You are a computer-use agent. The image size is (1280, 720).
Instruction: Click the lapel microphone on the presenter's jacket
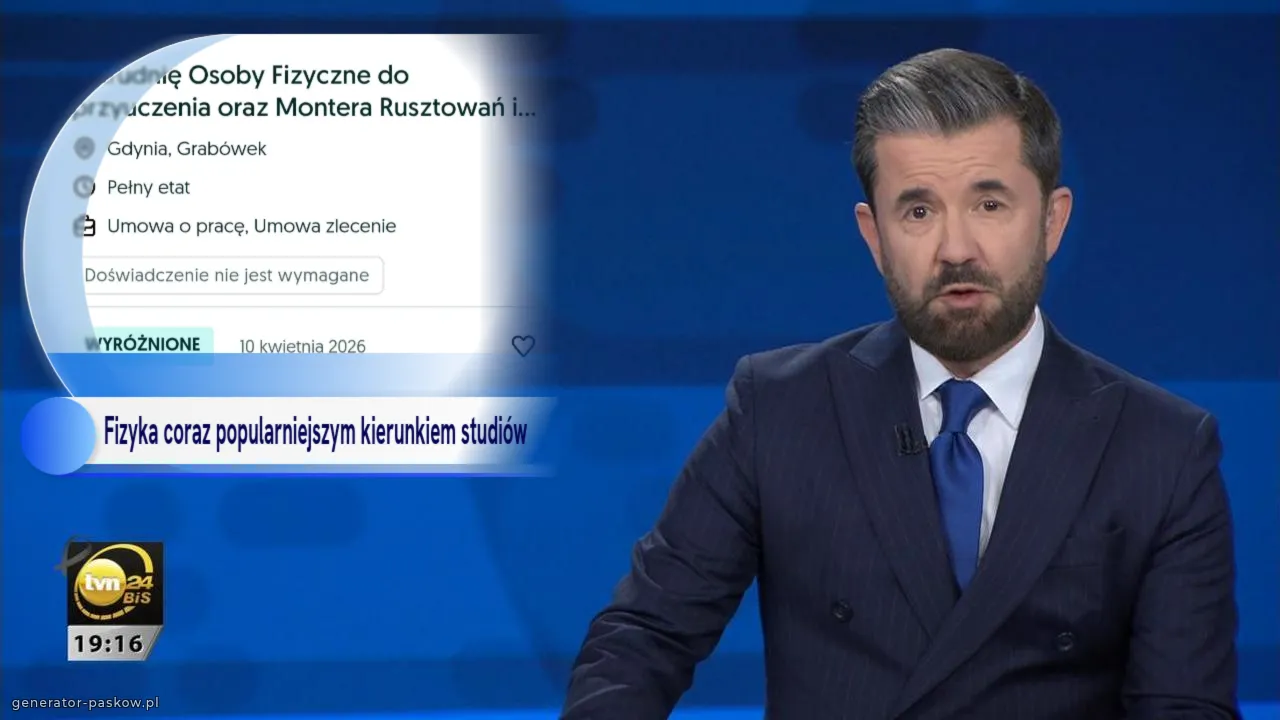[x=907, y=439]
